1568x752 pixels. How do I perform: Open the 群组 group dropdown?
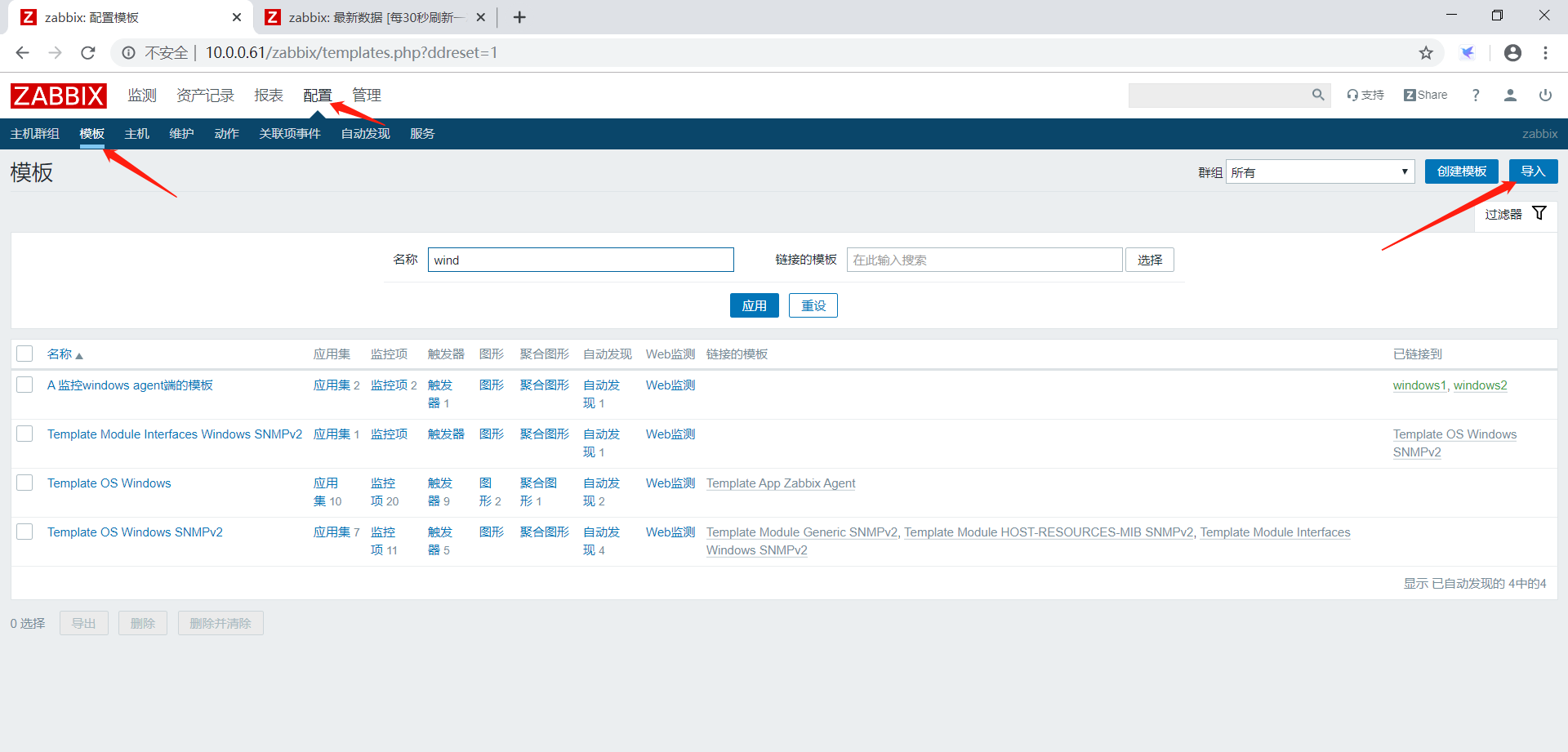point(1320,171)
